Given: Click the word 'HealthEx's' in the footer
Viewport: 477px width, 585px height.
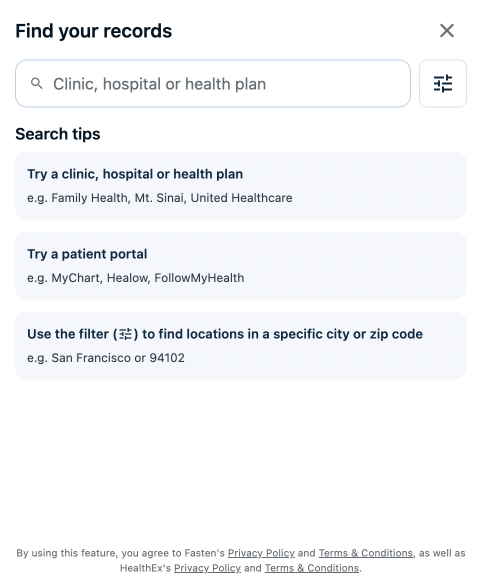Looking at the screenshot, I should [145, 568].
